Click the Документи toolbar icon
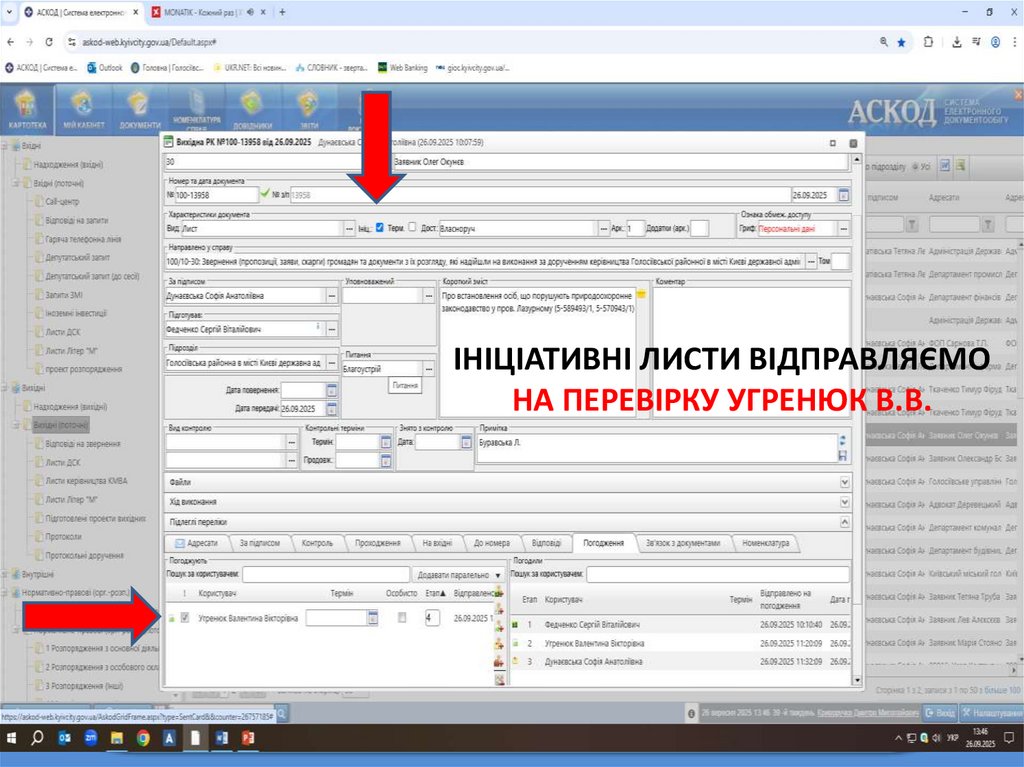 139,109
